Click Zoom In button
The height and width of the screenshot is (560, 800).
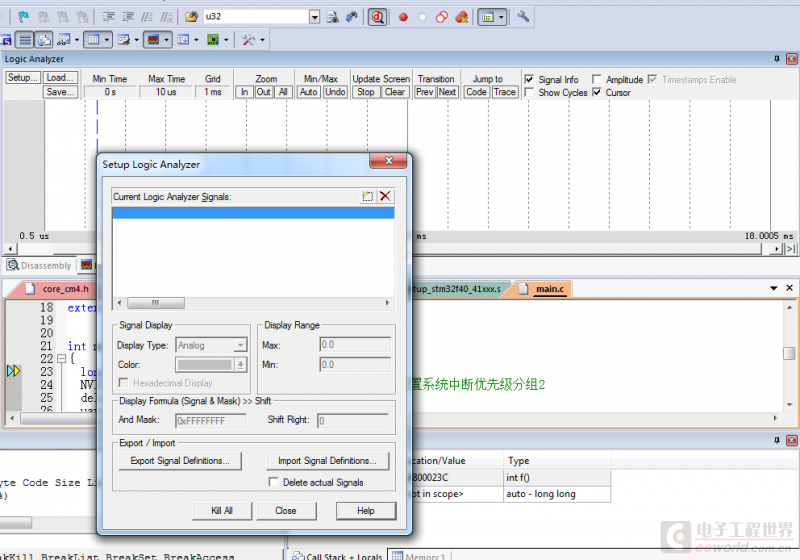pos(244,92)
